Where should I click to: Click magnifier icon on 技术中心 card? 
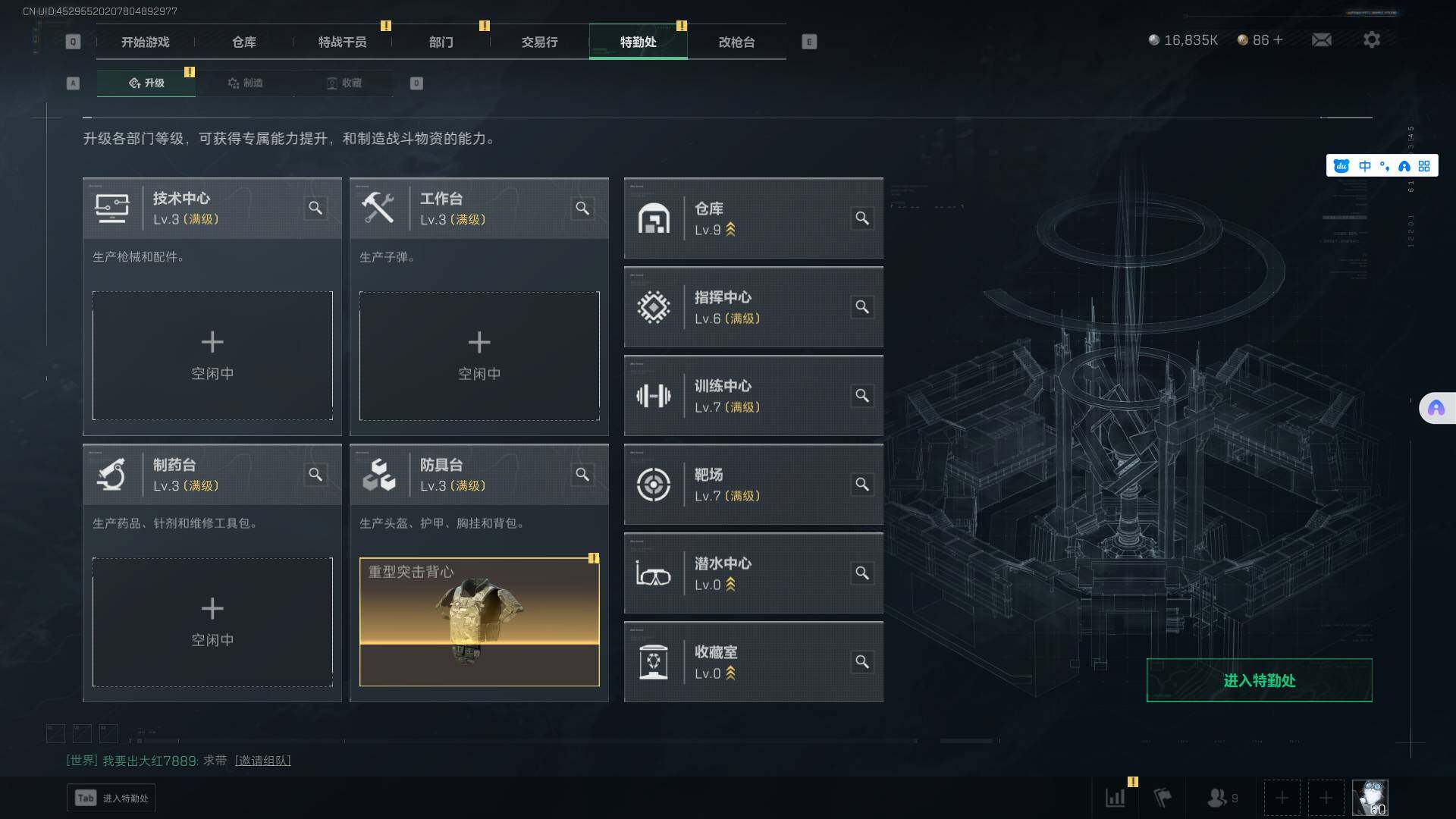315,208
